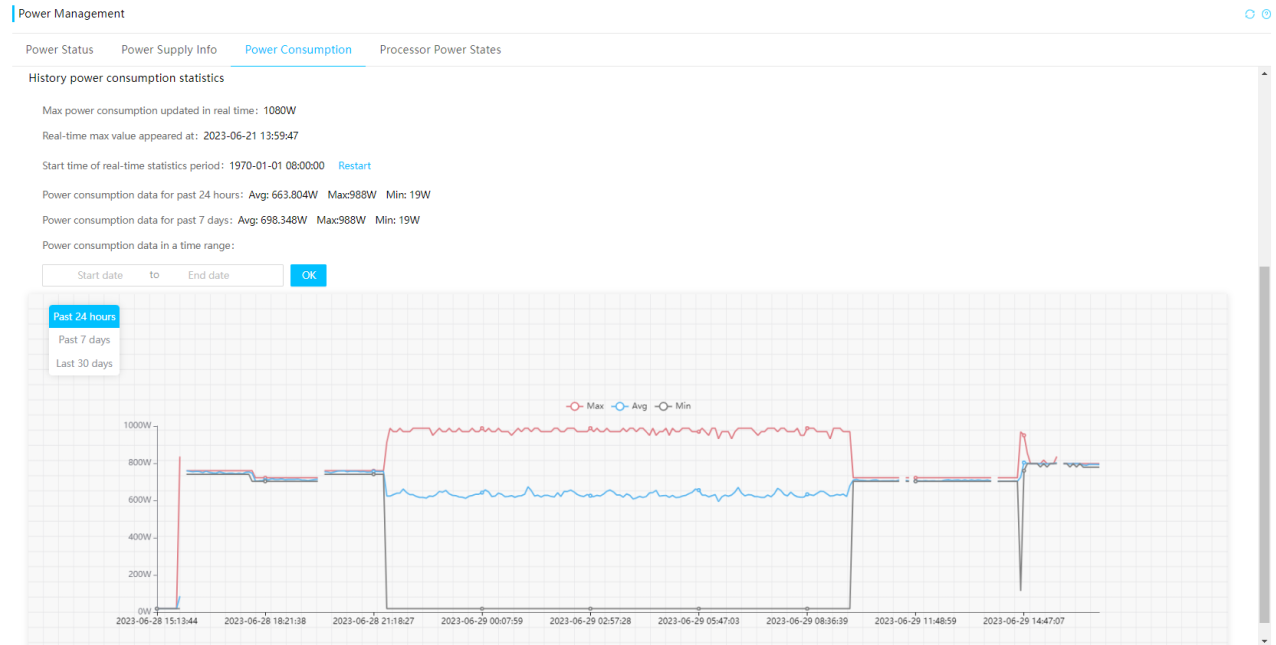Click the 800W axis label
Screen dimensions: 1276x645
pos(139,463)
